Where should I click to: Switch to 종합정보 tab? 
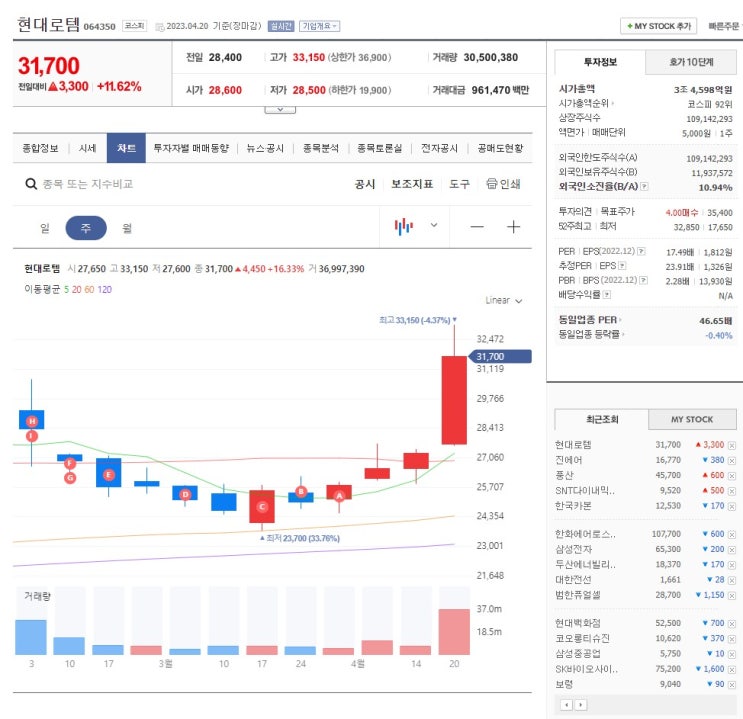(40, 148)
